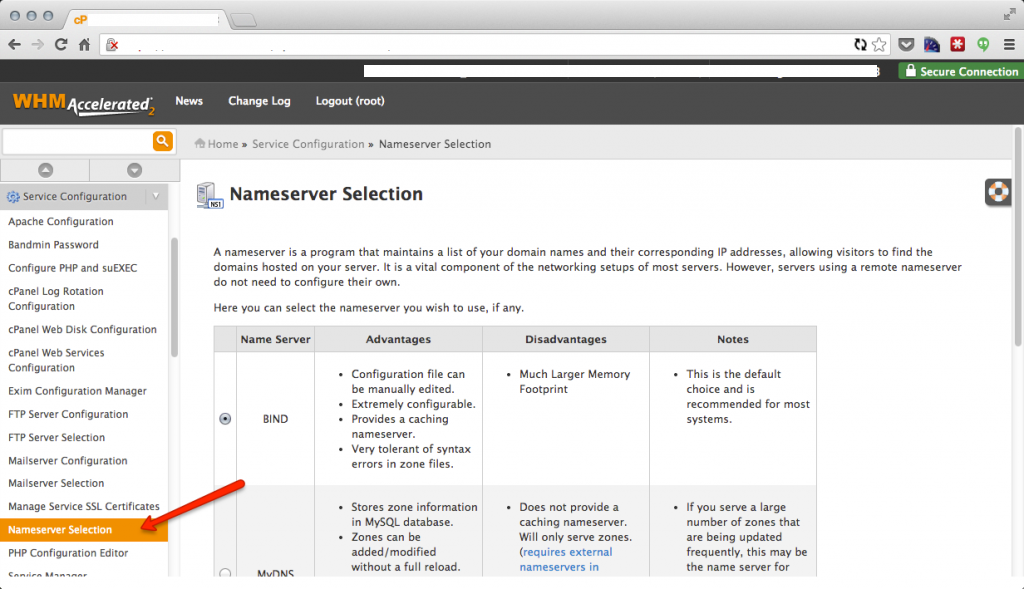This screenshot has height=589, width=1024.
Task: Click the main page vertical scrollbar
Action: (1018, 237)
